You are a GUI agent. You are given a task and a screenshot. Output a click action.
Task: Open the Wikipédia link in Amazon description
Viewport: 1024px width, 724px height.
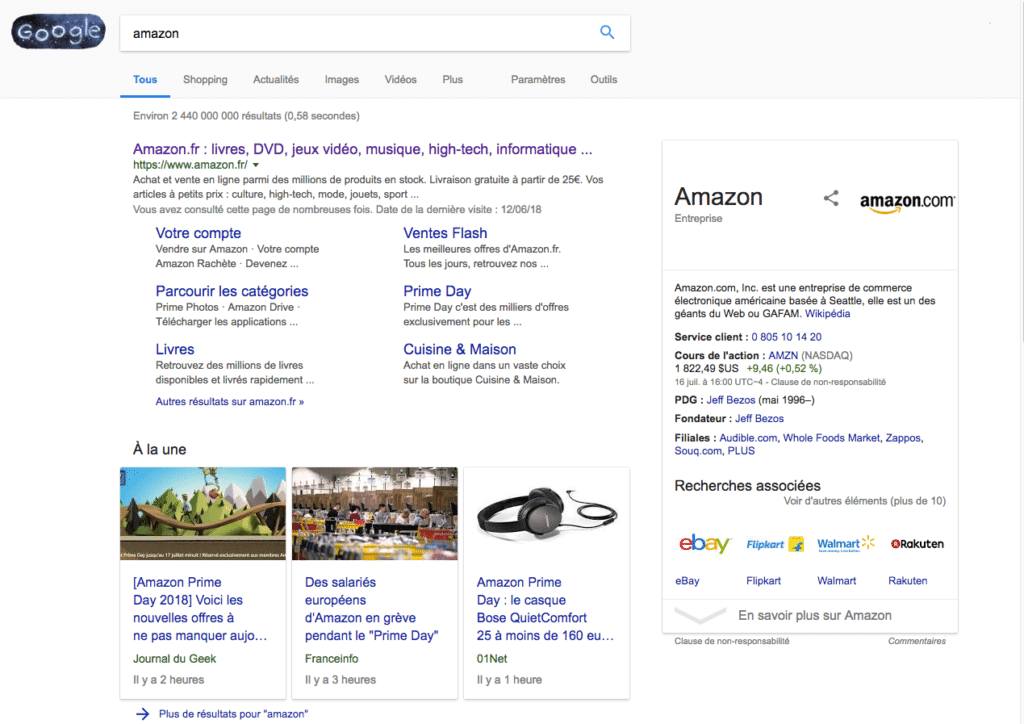click(x=827, y=313)
